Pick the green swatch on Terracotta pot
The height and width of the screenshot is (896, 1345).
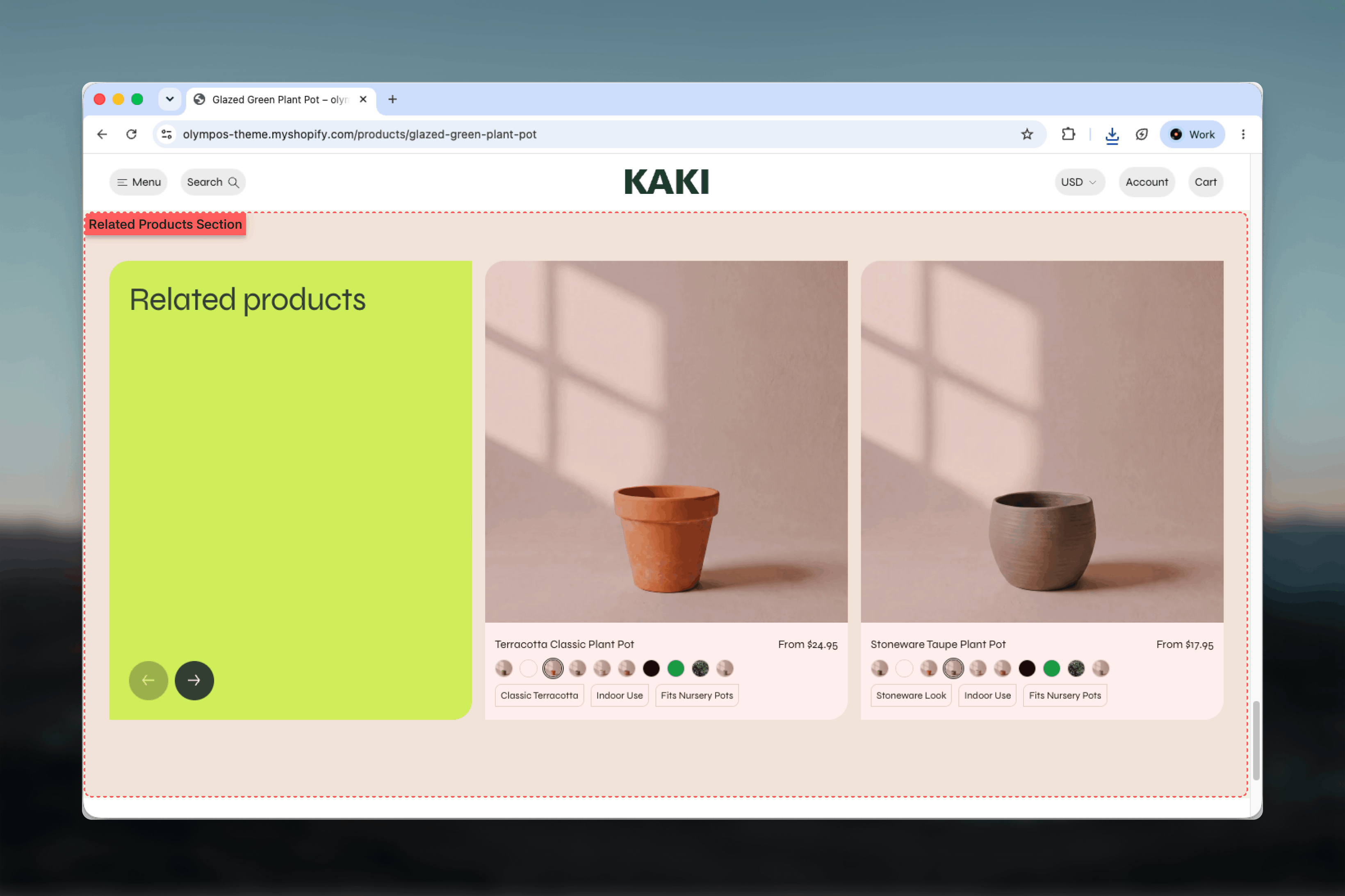tap(676, 668)
